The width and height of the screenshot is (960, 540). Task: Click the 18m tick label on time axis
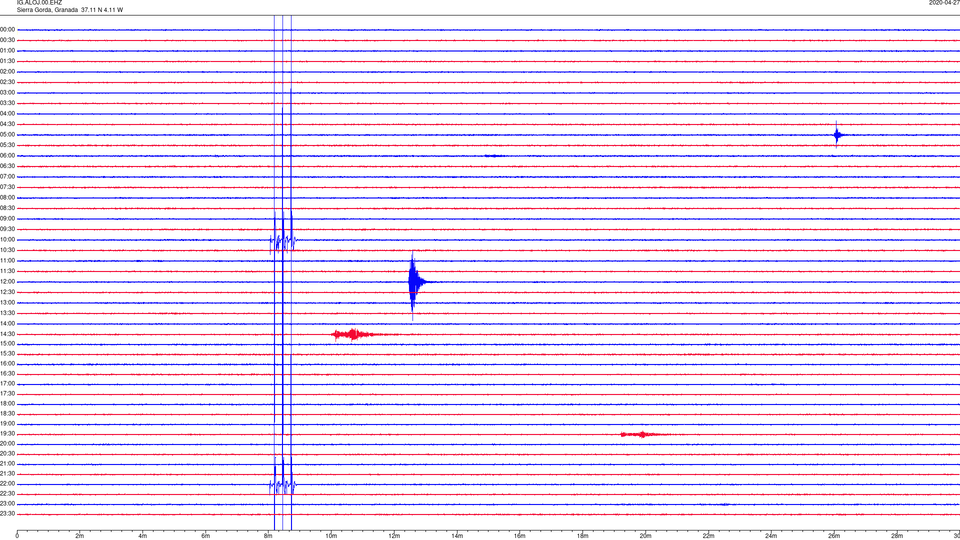[x=583, y=536]
